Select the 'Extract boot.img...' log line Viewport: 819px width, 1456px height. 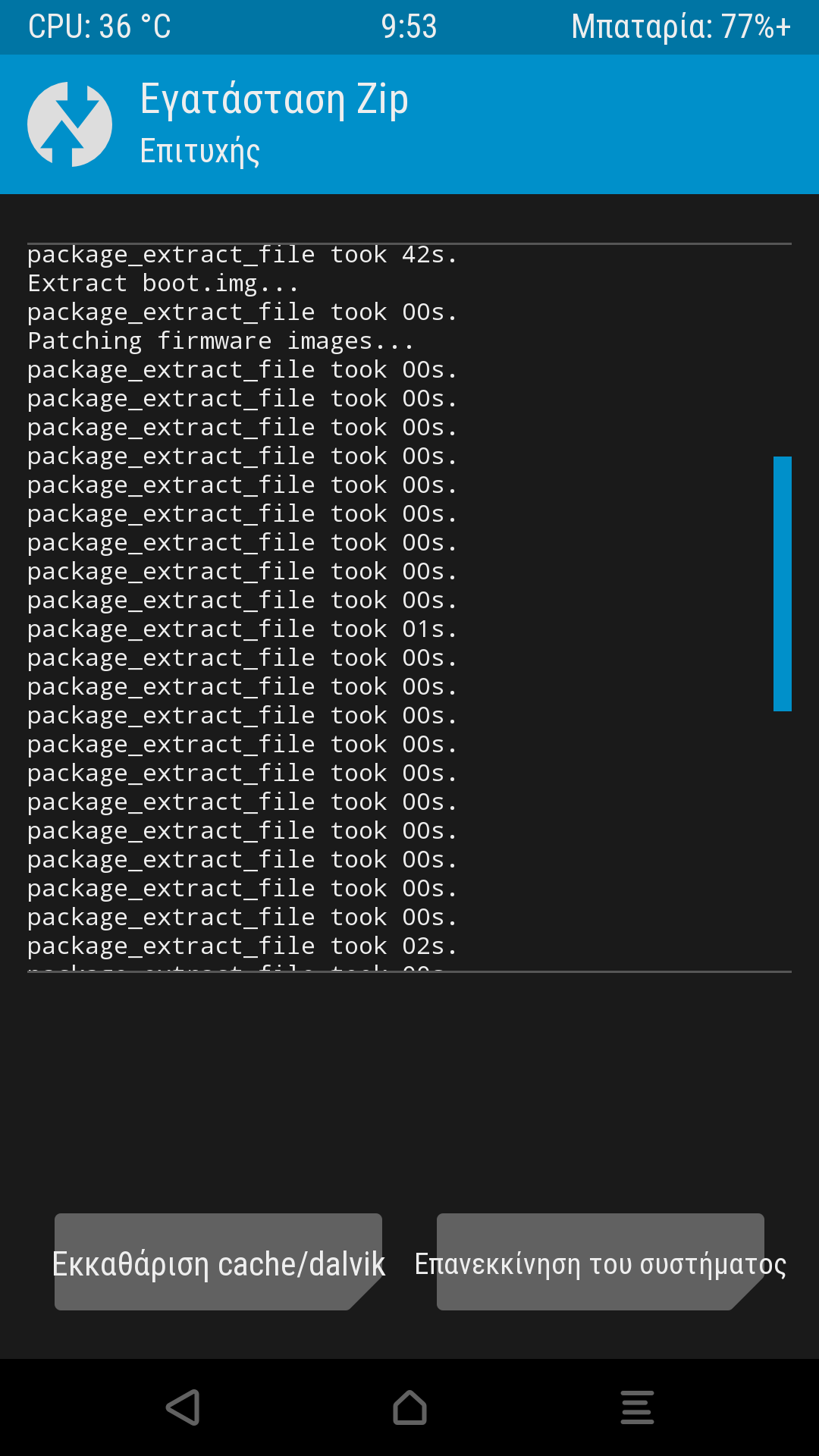[x=163, y=284]
